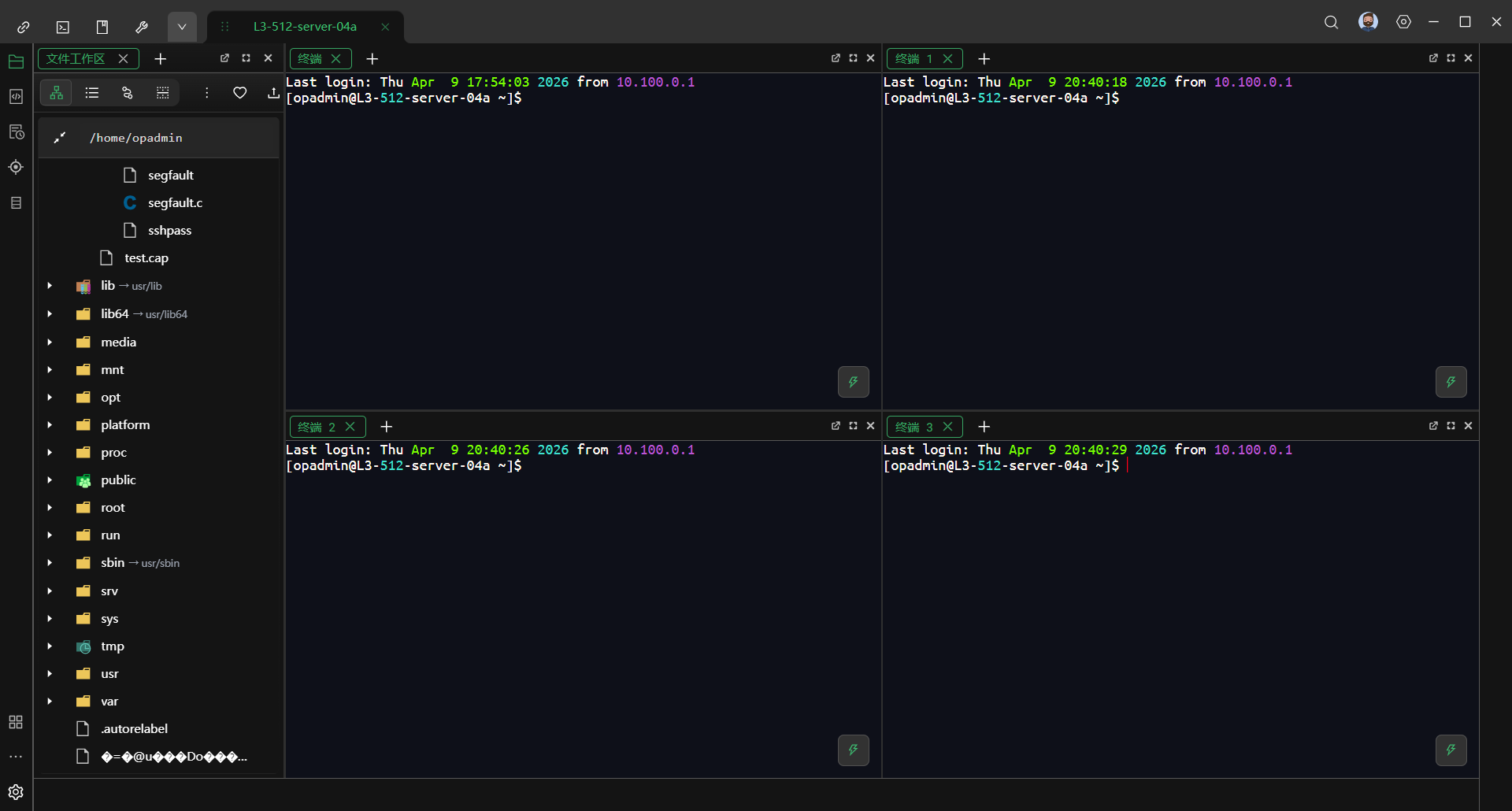Toggle fullscreen for 终端 3 pane
The width and height of the screenshot is (1512, 811).
pyautogui.click(x=1451, y=426)
